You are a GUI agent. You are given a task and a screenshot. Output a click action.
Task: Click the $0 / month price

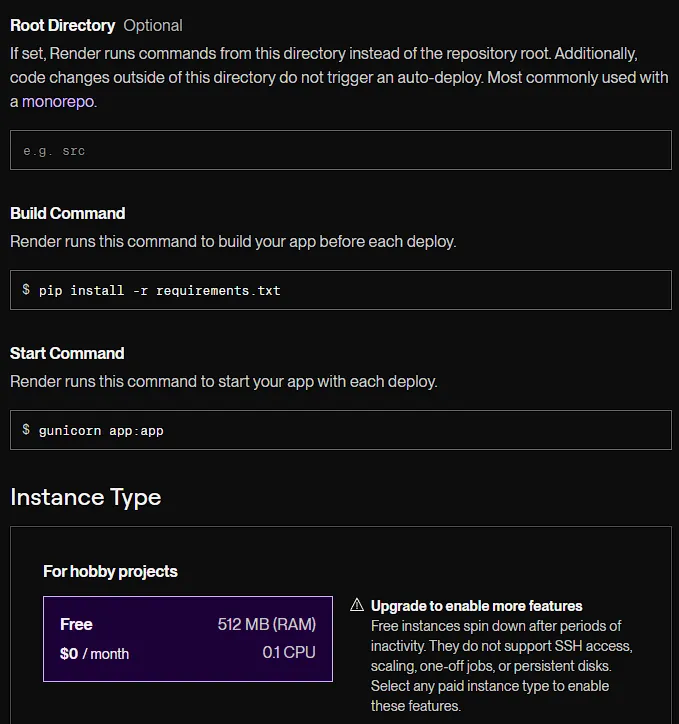(x=94, y=653)
